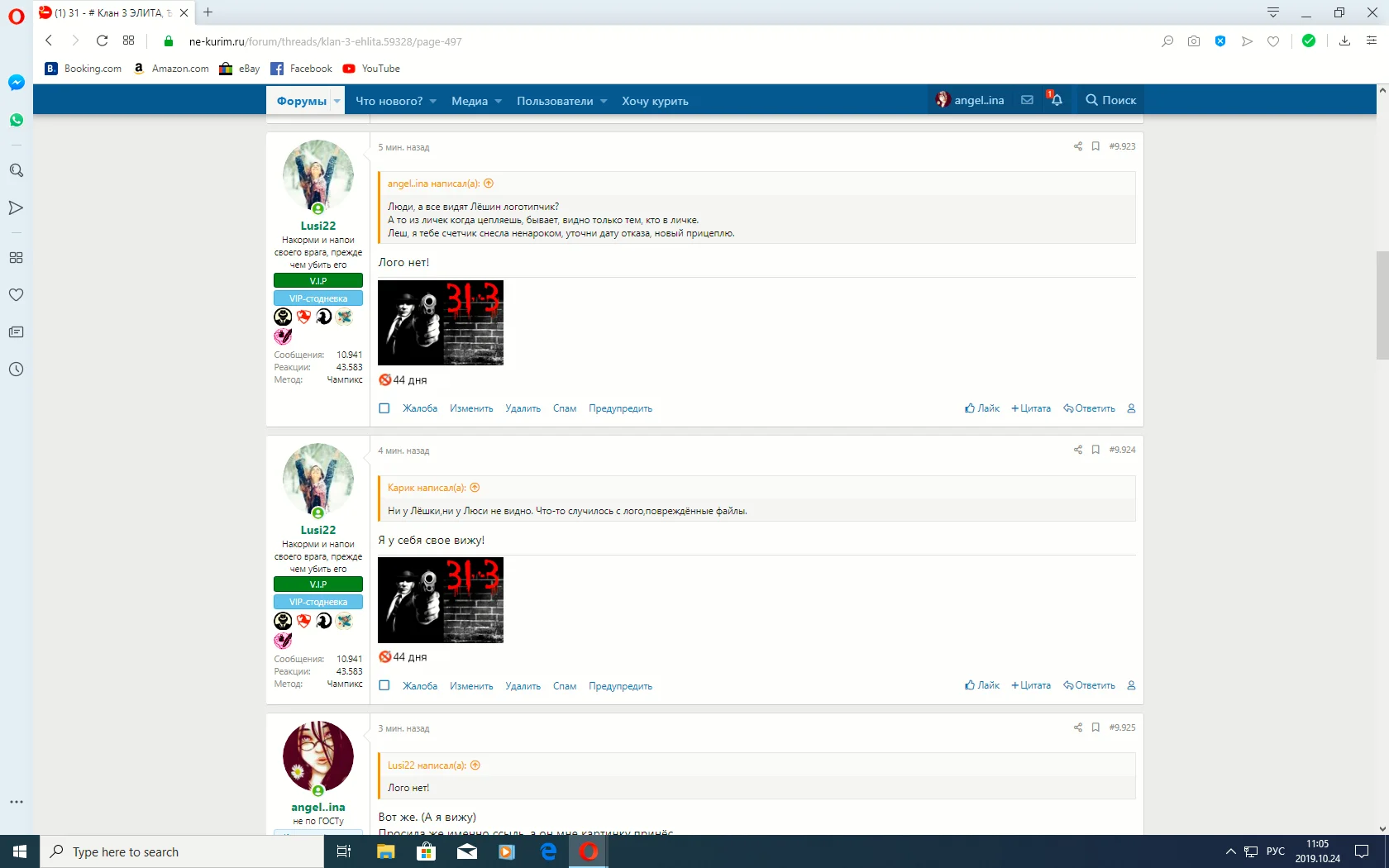Image resolution: width=1389 pixels, height=868 pixels.
Task: Open Microsoft Edge from the taskbar
Action: 548,851
